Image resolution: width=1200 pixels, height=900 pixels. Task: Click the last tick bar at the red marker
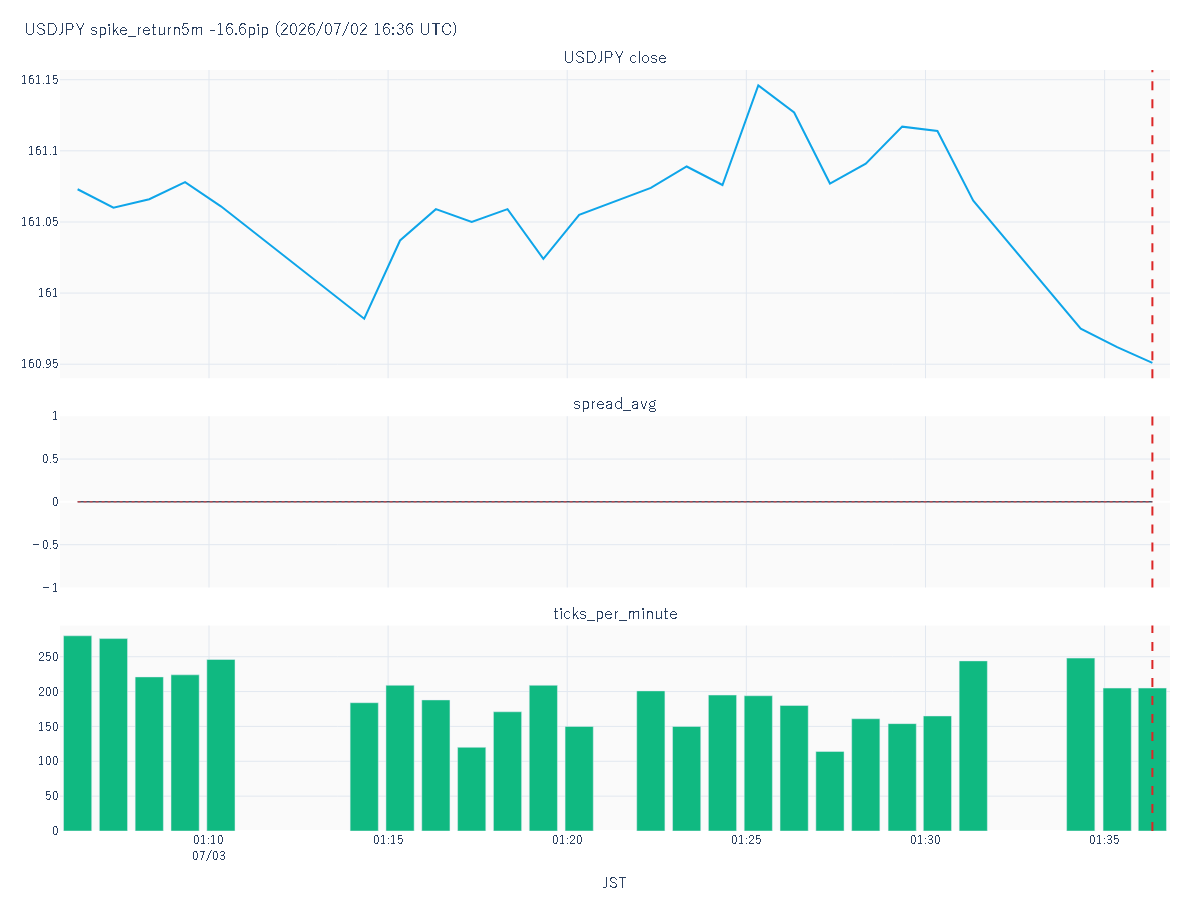tap(1152, 759)
